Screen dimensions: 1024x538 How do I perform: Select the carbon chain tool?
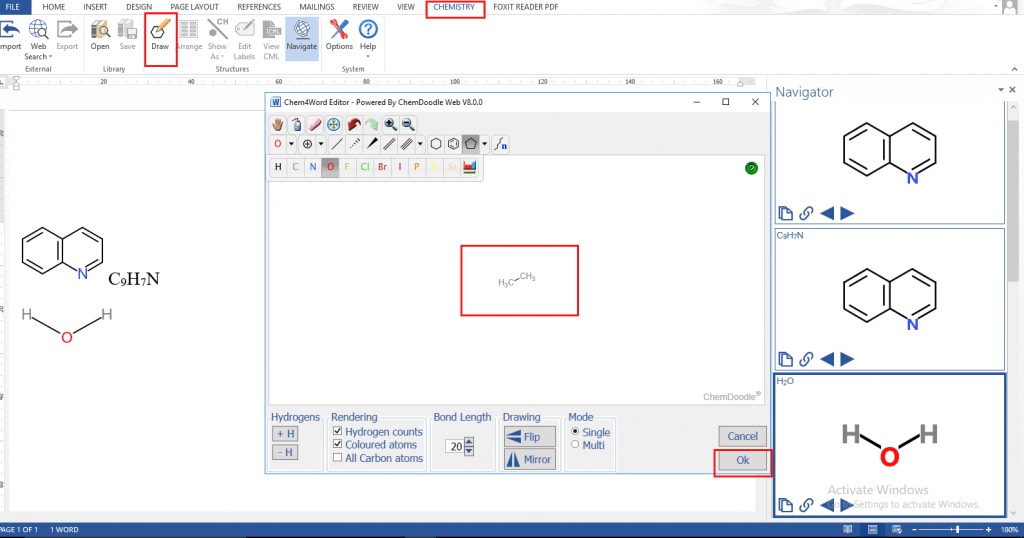pyautogui.click(x=501, y=144)
